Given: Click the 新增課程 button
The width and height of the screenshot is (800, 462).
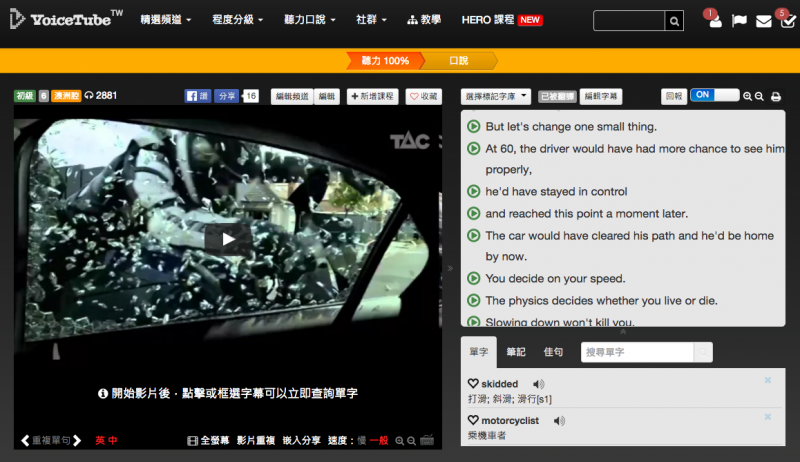Looking at the screenshot, I should [x=372, y=97].
